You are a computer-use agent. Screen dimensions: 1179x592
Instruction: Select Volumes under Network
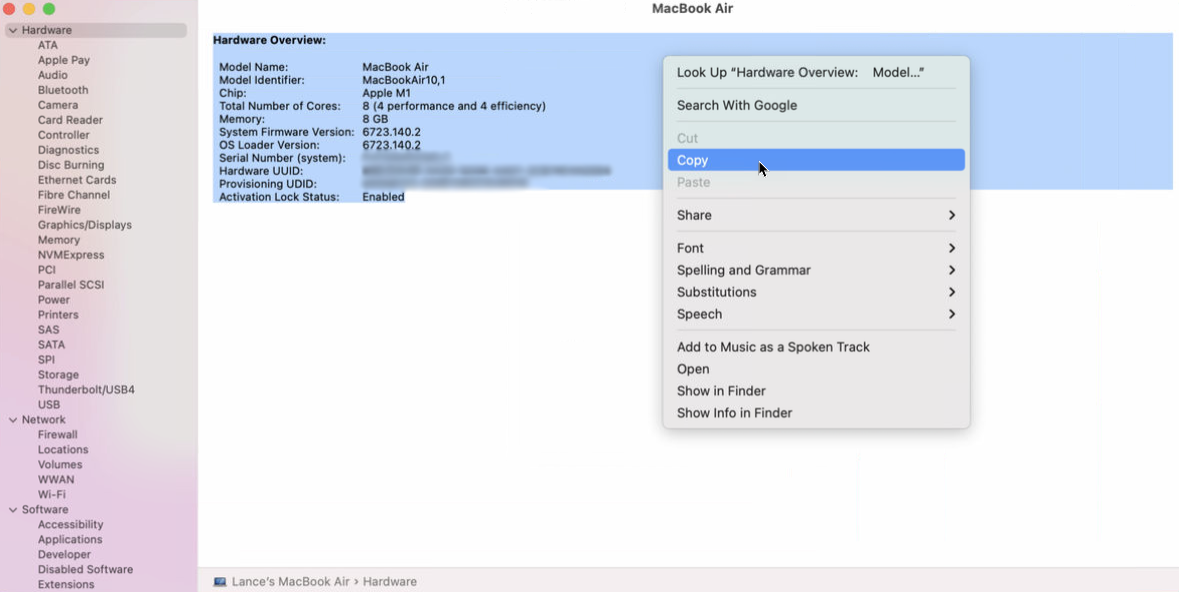pyautogui.click(x=59, y=465)
